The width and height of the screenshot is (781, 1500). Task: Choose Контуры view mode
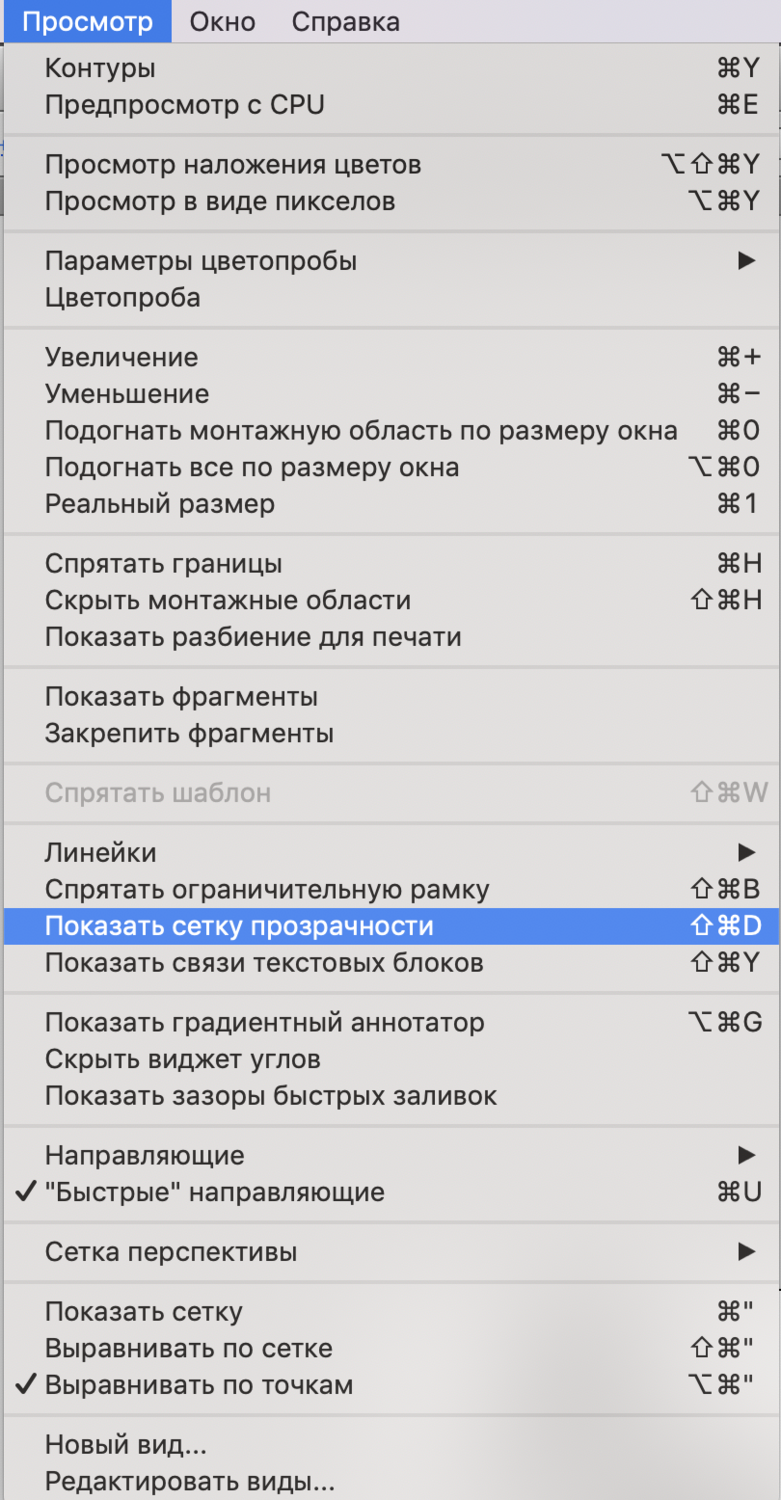pos(100,69)
